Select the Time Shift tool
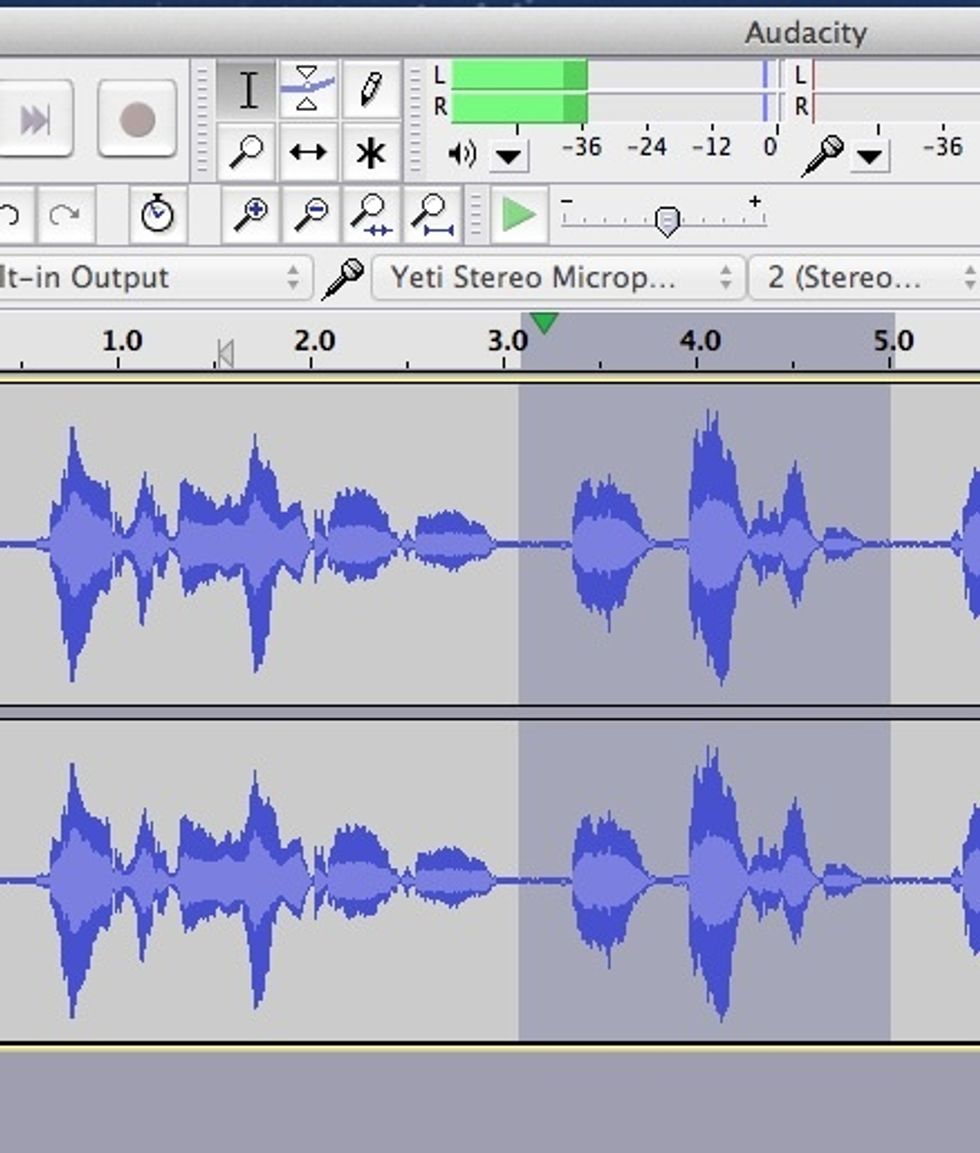 tap(307, 152)
